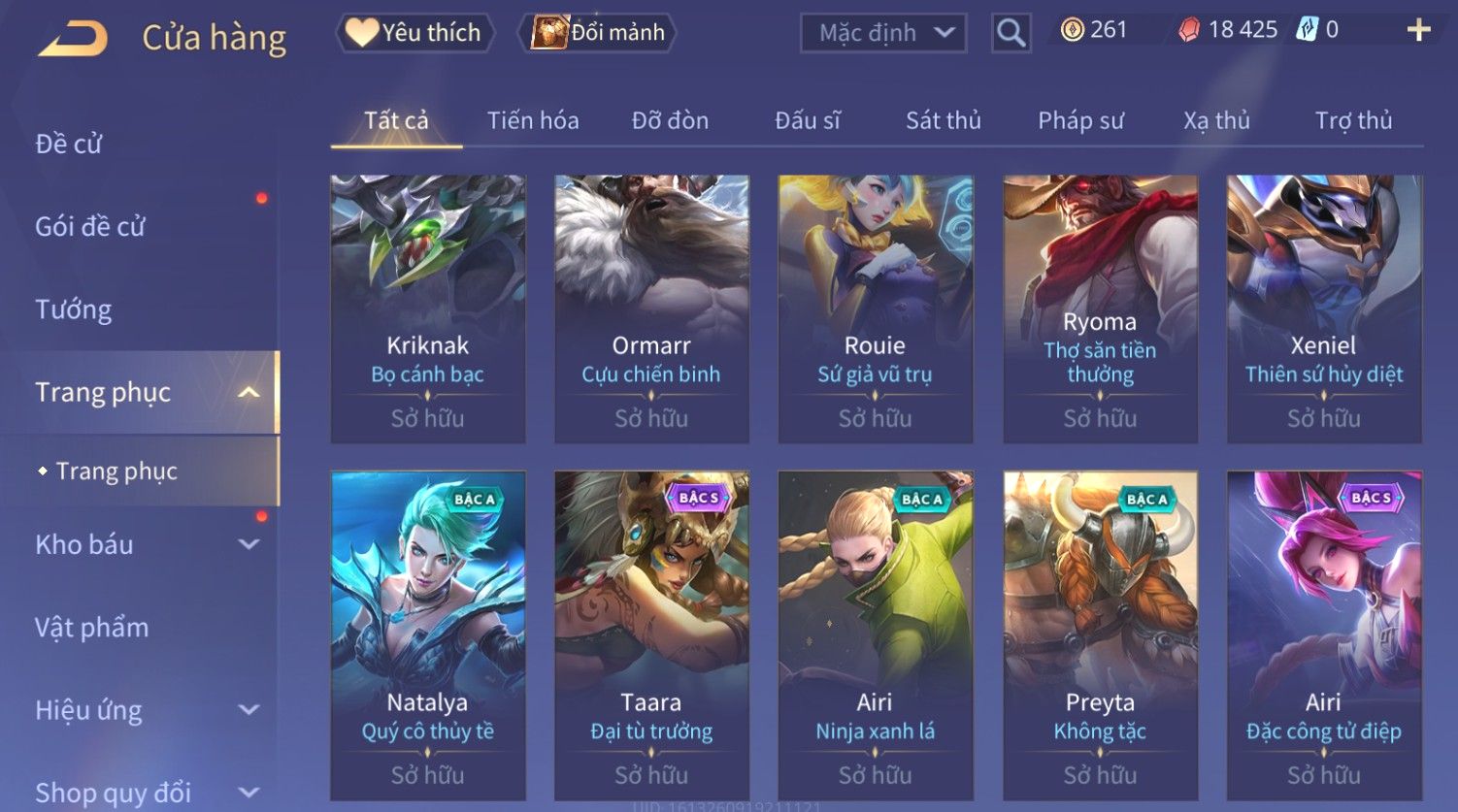The image size is (1458, 812).
Task: Expand the Hiệu ứng sidebar section
Action: (249, 710)
